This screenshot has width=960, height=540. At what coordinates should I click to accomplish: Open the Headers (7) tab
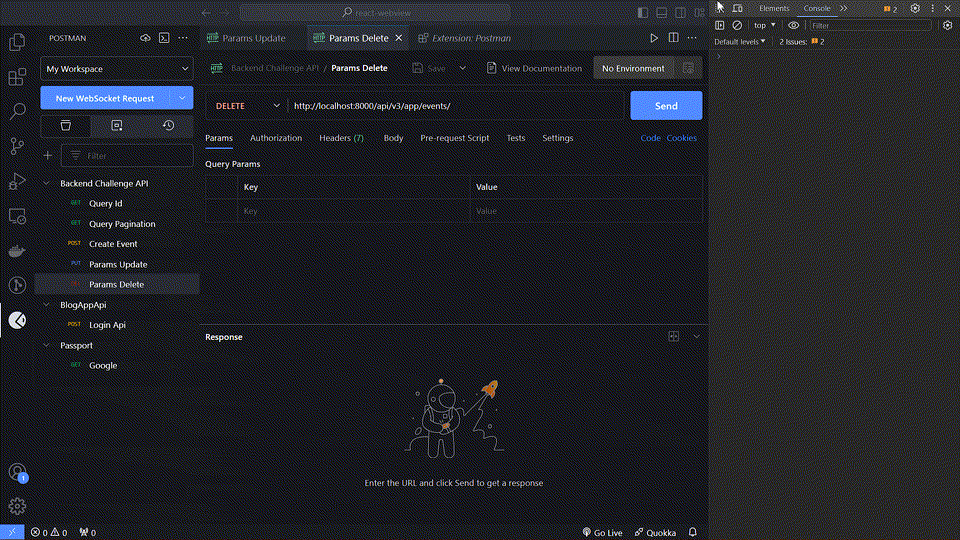pyautogui.click(x=342, y=138)
